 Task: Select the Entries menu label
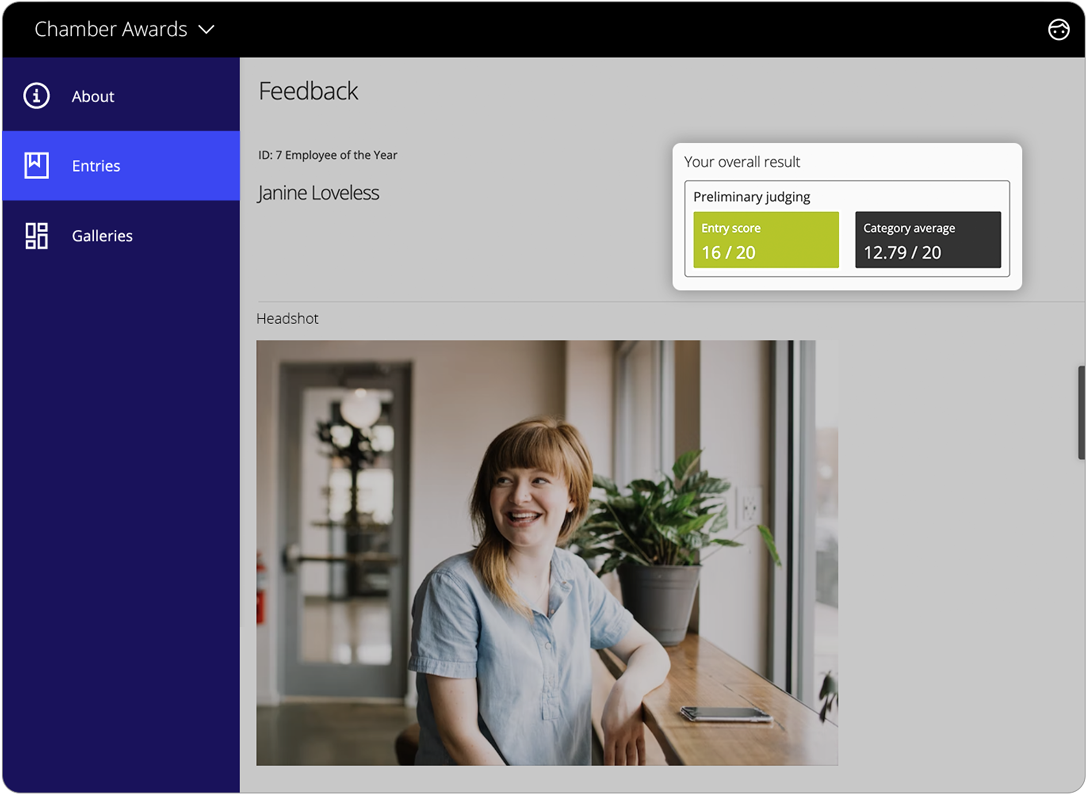point(96,167)
